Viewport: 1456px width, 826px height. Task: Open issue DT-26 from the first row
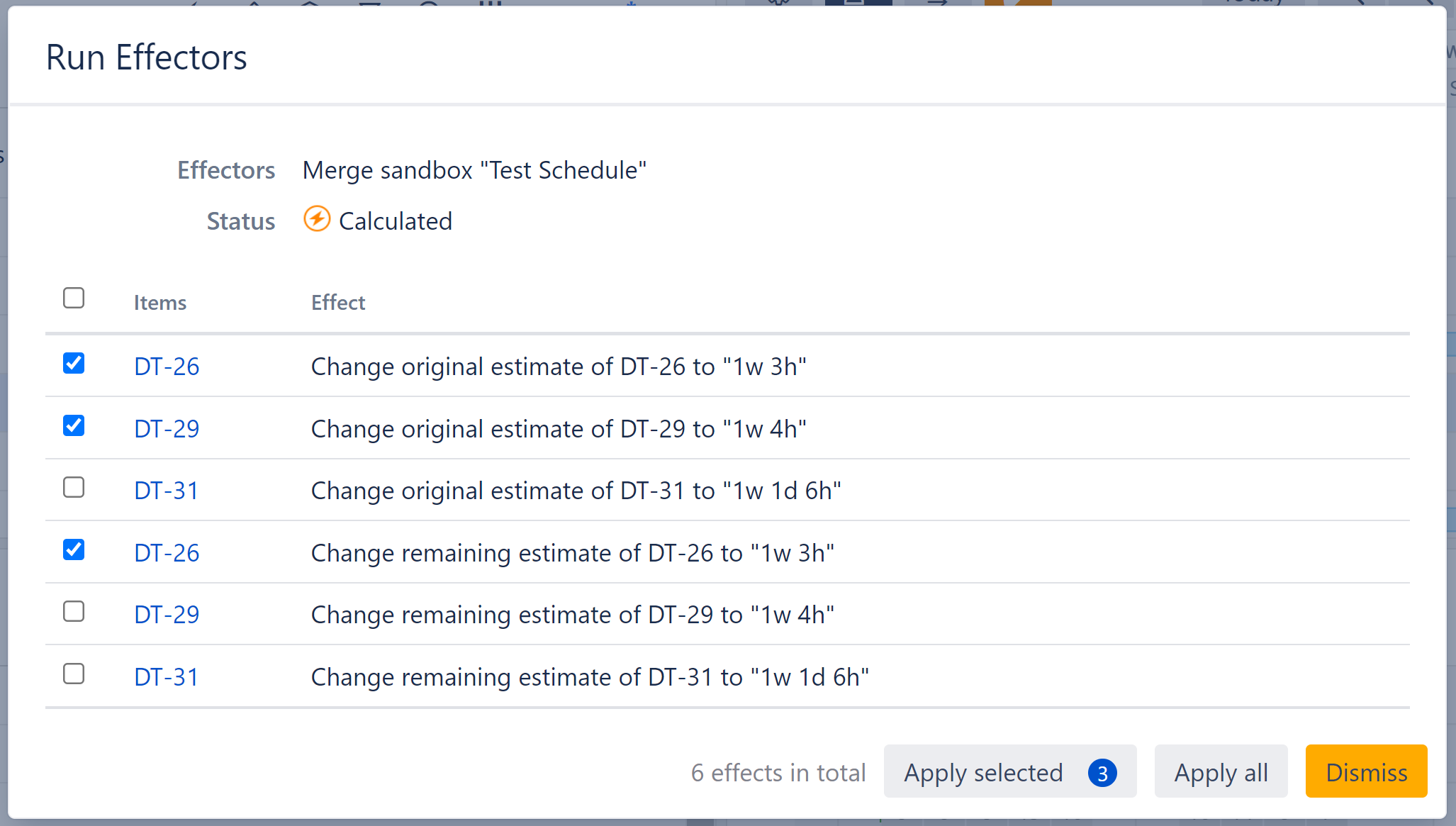(167, 366)
